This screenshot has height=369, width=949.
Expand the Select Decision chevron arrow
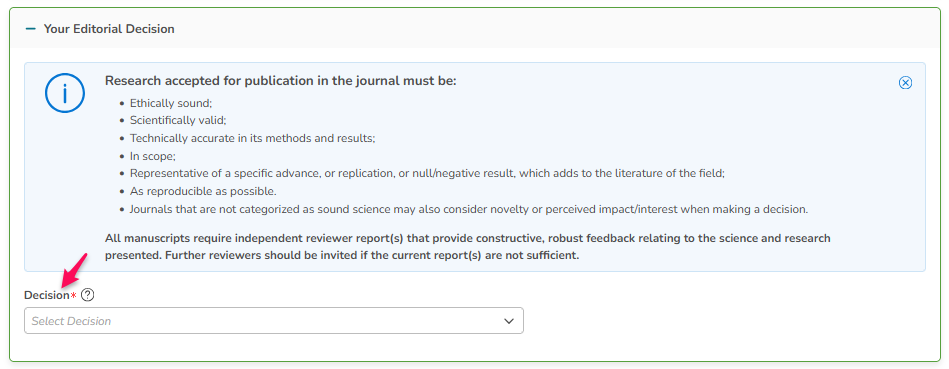(x=509, y=321)
